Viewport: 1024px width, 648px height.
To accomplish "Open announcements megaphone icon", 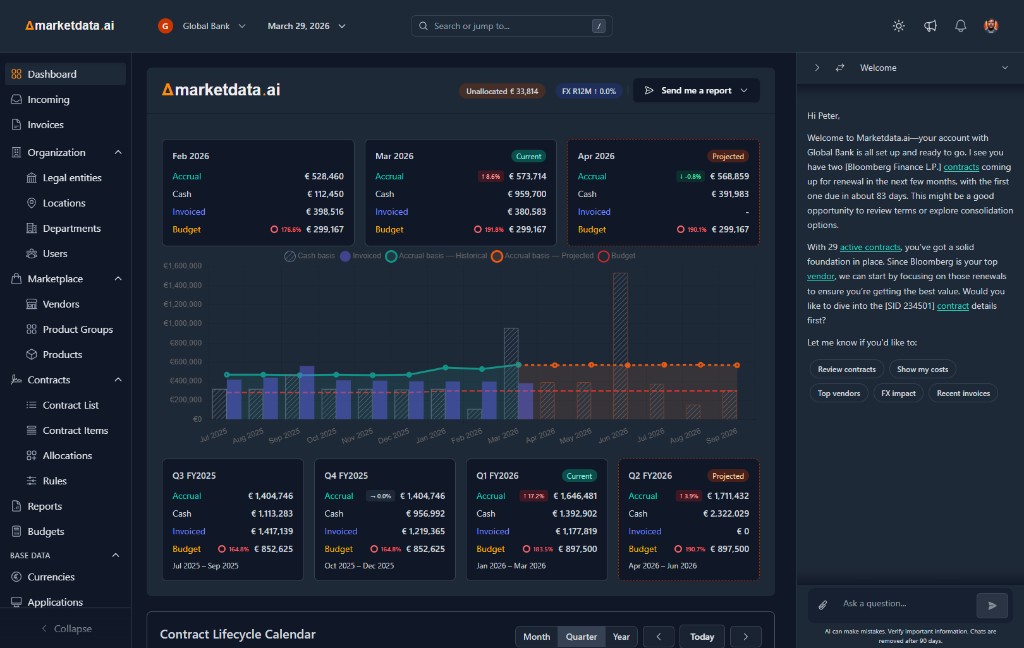I will coord(930,26).
